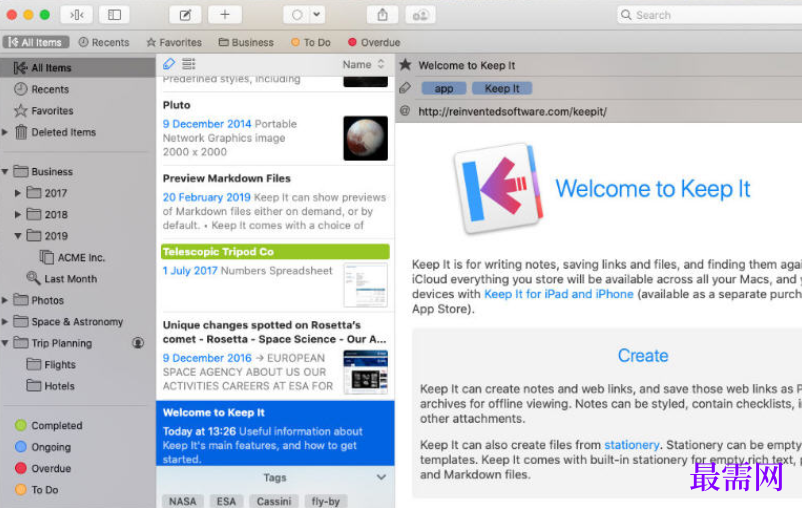Image resolution: width=802 pixels, height=508 pixels.
Task: Select the Pluto item in the list
Action: click(275, 129)
